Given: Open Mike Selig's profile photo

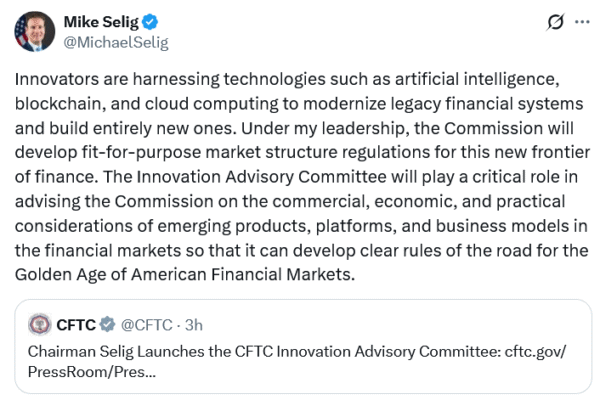Looking at the screenshot, I should 34,31.
